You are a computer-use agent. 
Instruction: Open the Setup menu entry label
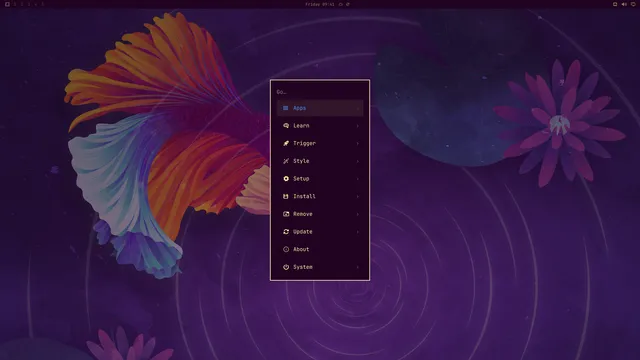point(301,179)
